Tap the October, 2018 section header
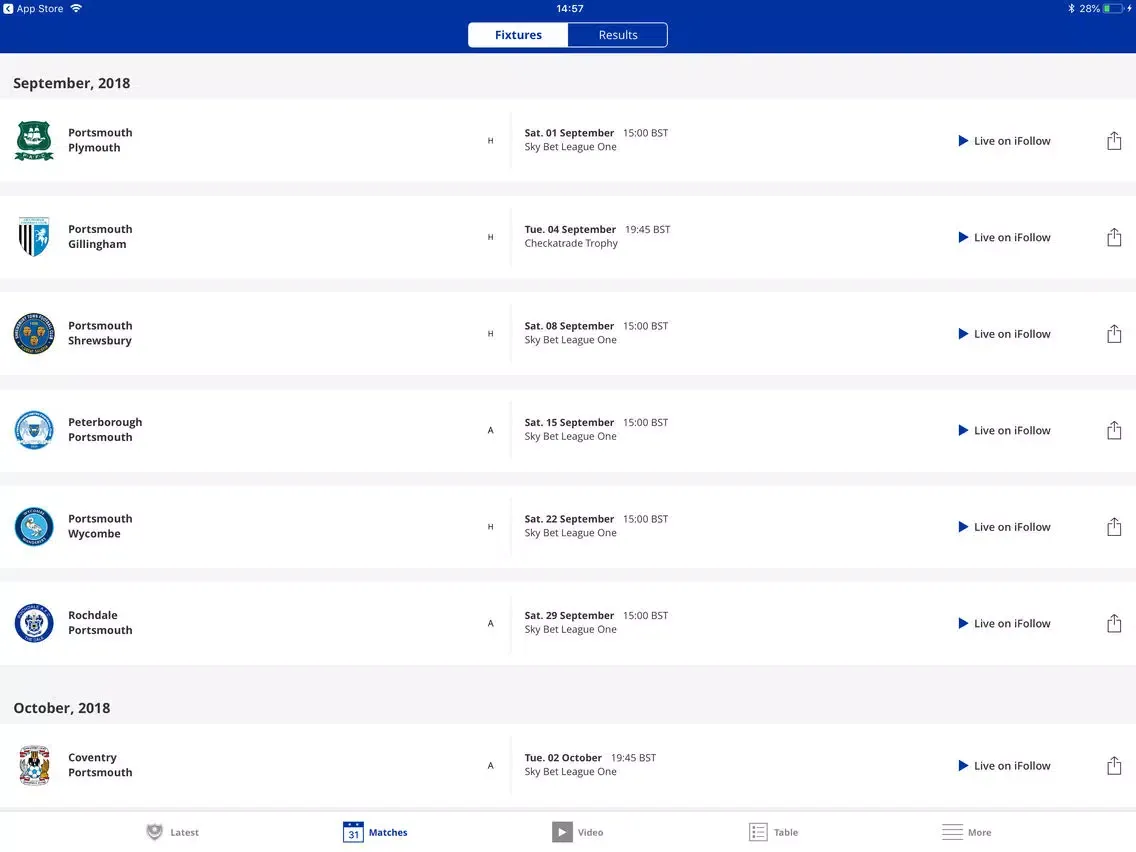The height and width of the screenshot is (852, 1136). tap(62, 708)
